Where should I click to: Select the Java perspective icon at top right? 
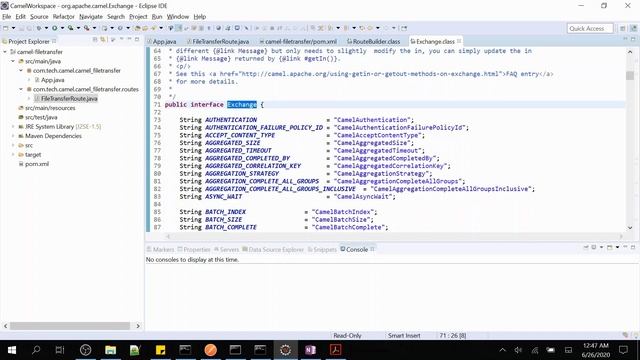[633, 28]
